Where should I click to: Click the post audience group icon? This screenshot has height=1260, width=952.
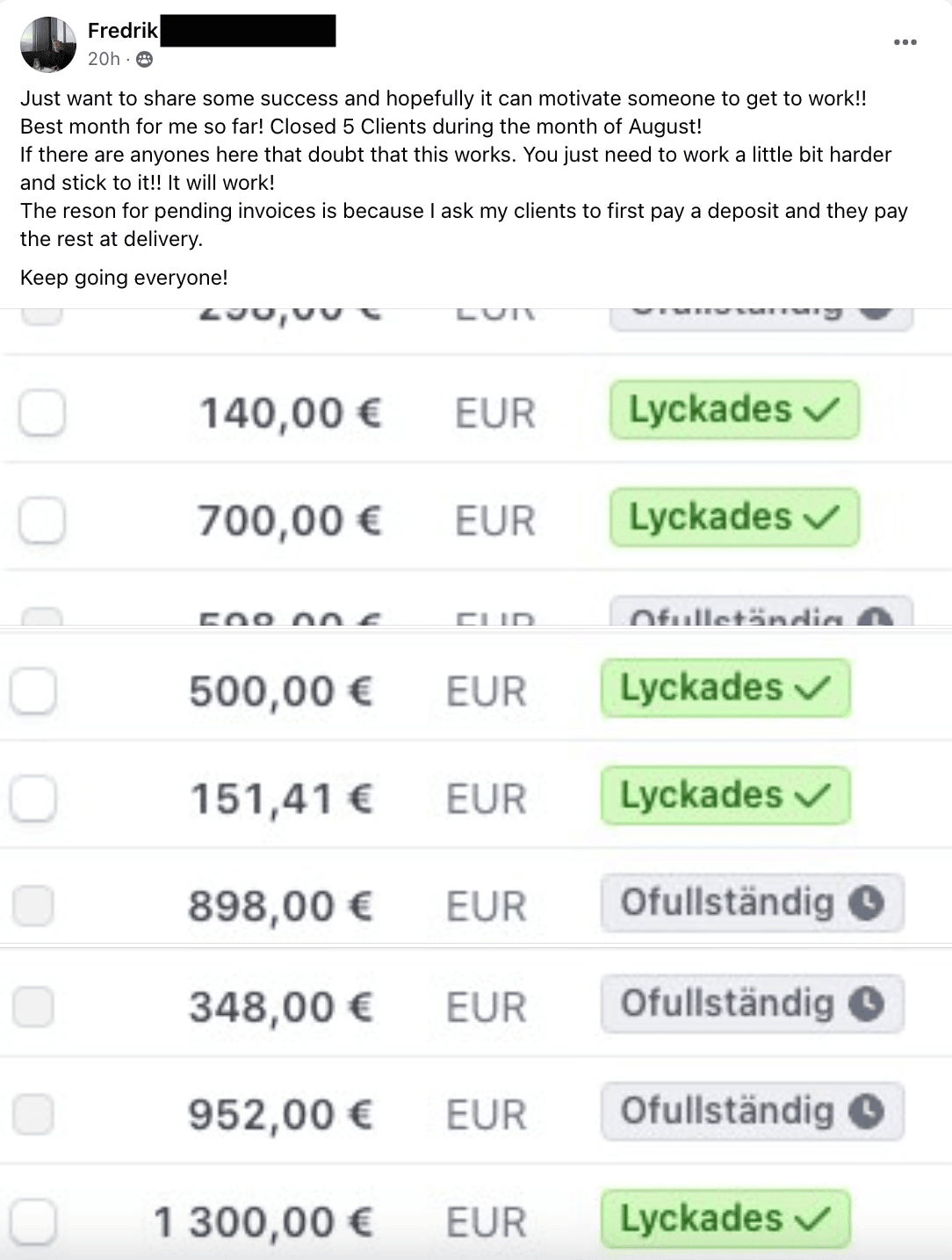pos(145,59)
